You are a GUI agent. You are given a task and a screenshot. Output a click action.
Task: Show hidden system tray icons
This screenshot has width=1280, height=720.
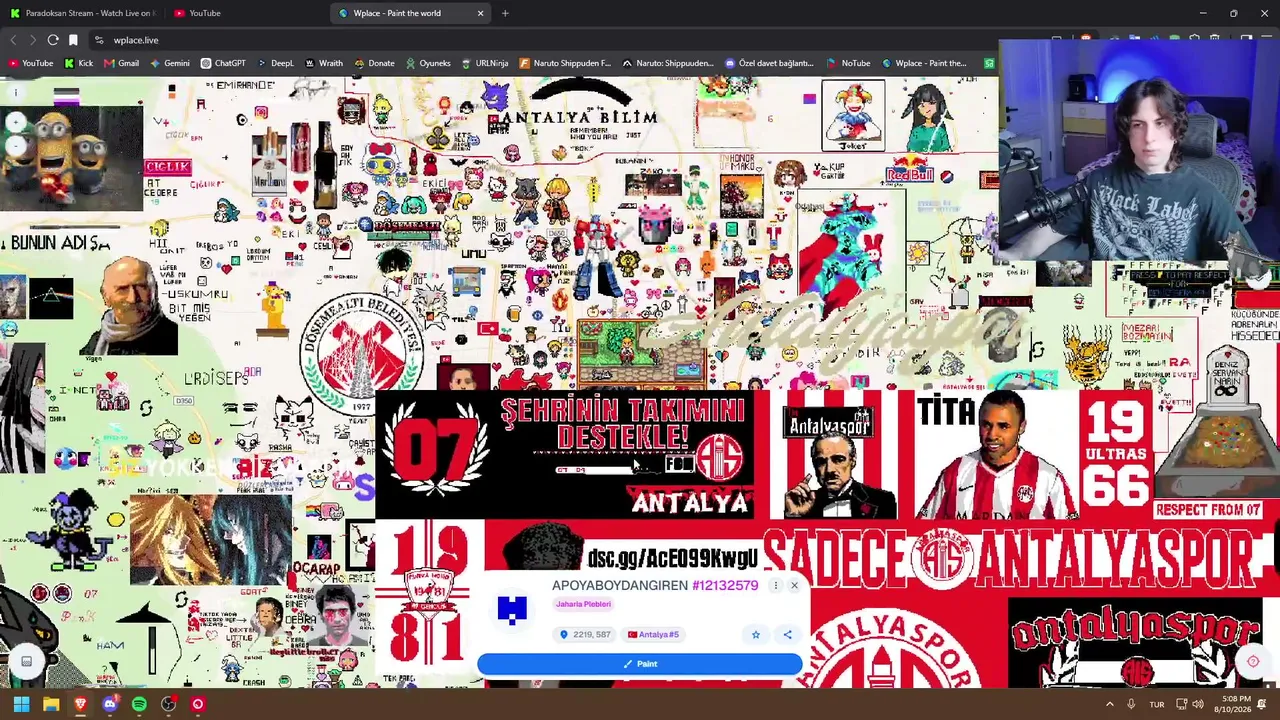tap(1109, 704)
